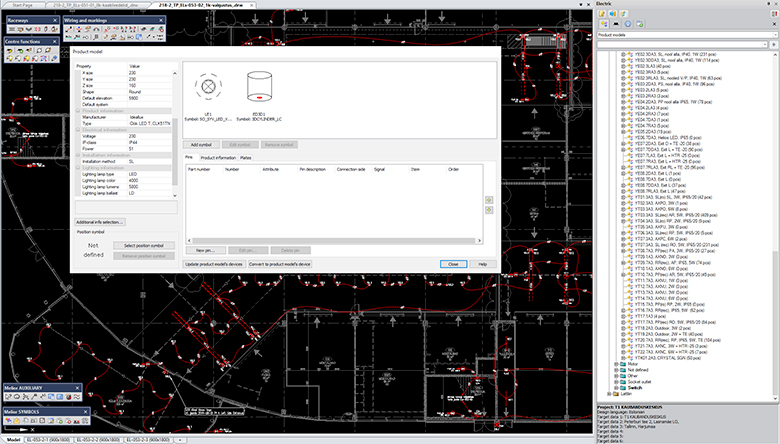Click the LE1 lamp symbol thumbnail
Image resolution: width=780 pixels, height=444 pixels.
pyautogui.click(x=209, y=87)
